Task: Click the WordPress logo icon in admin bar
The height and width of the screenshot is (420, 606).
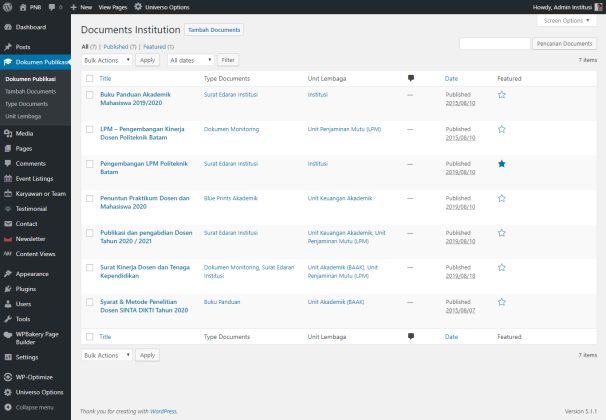Action: [x=8, y=7]
